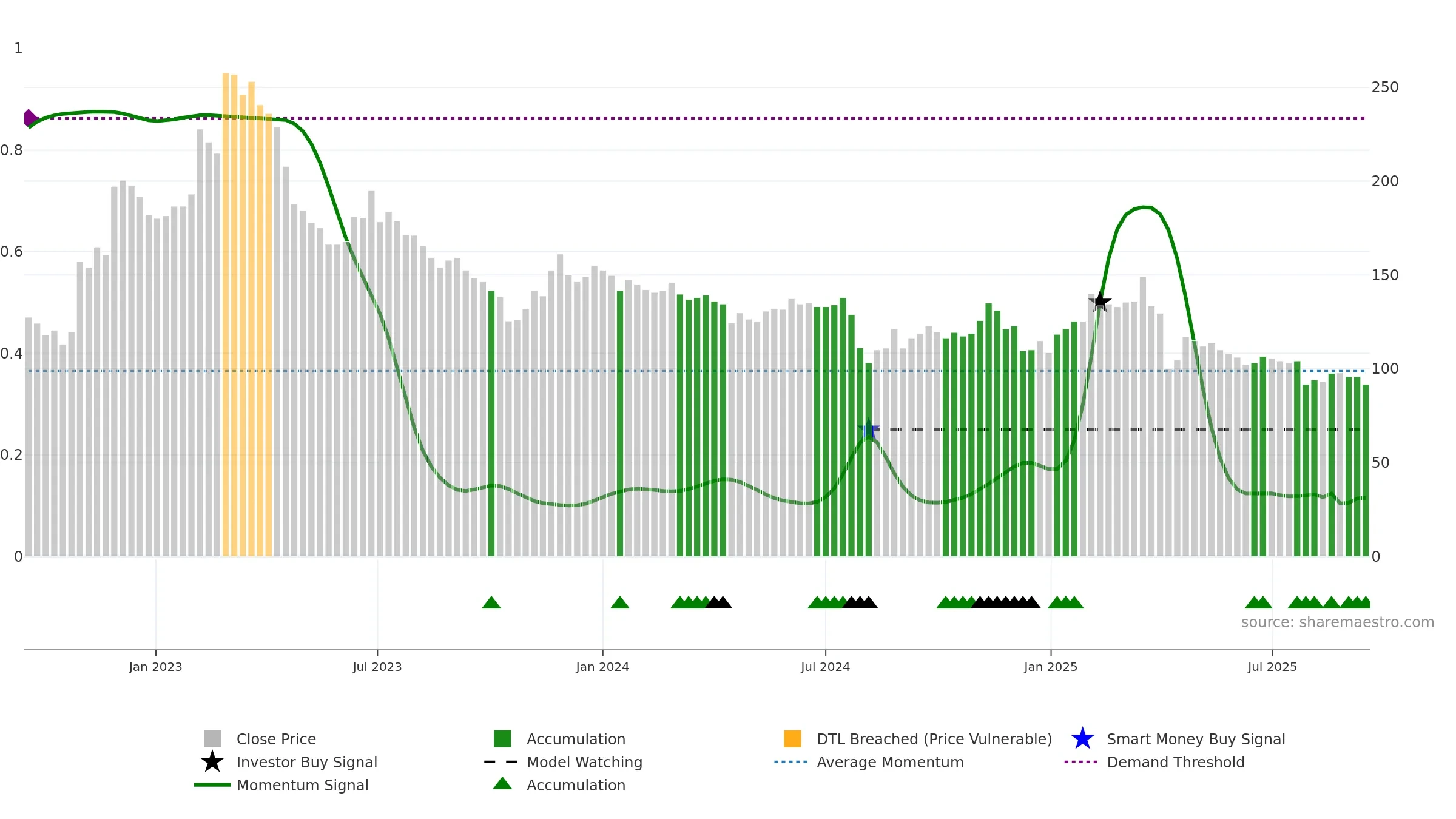Image resolution: width=1456 pixels, height=819 pixels.
Task: Click the blue Smart Money Buy star on chart
Action: (x=869, y=430)
